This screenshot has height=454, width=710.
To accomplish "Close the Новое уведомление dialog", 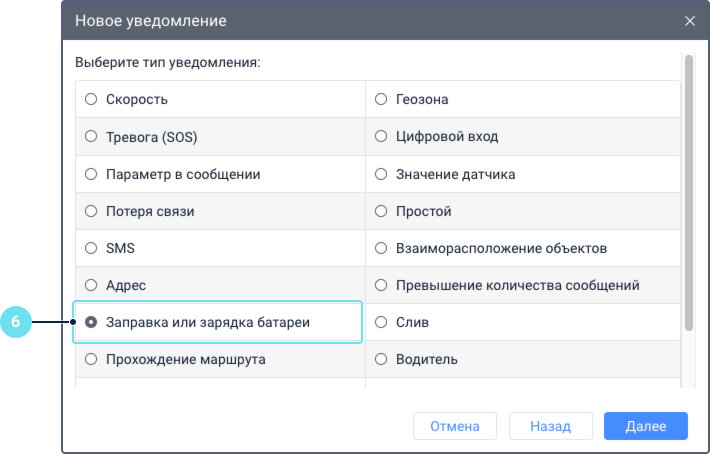I will [689, 20].
